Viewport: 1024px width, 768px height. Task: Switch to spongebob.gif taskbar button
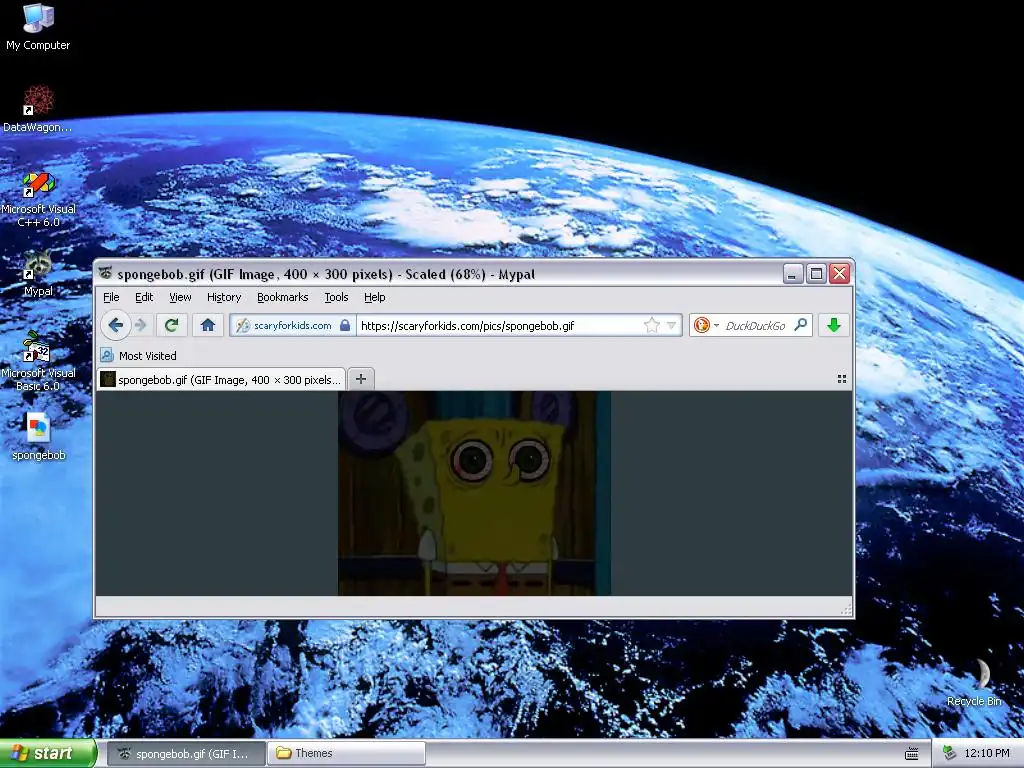[186, 754]
